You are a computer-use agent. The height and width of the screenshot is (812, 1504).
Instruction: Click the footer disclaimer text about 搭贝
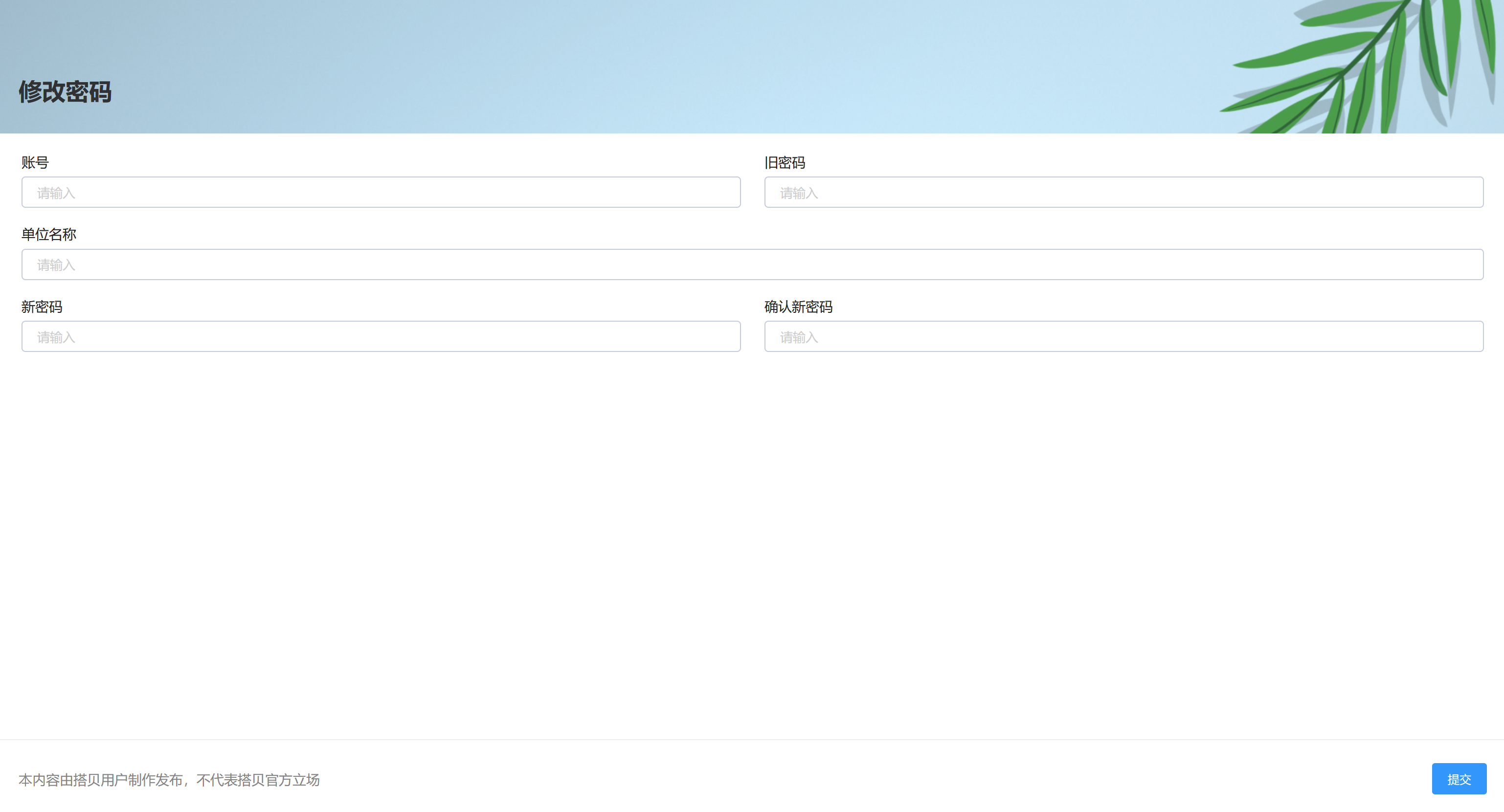(x=169, y=780)
